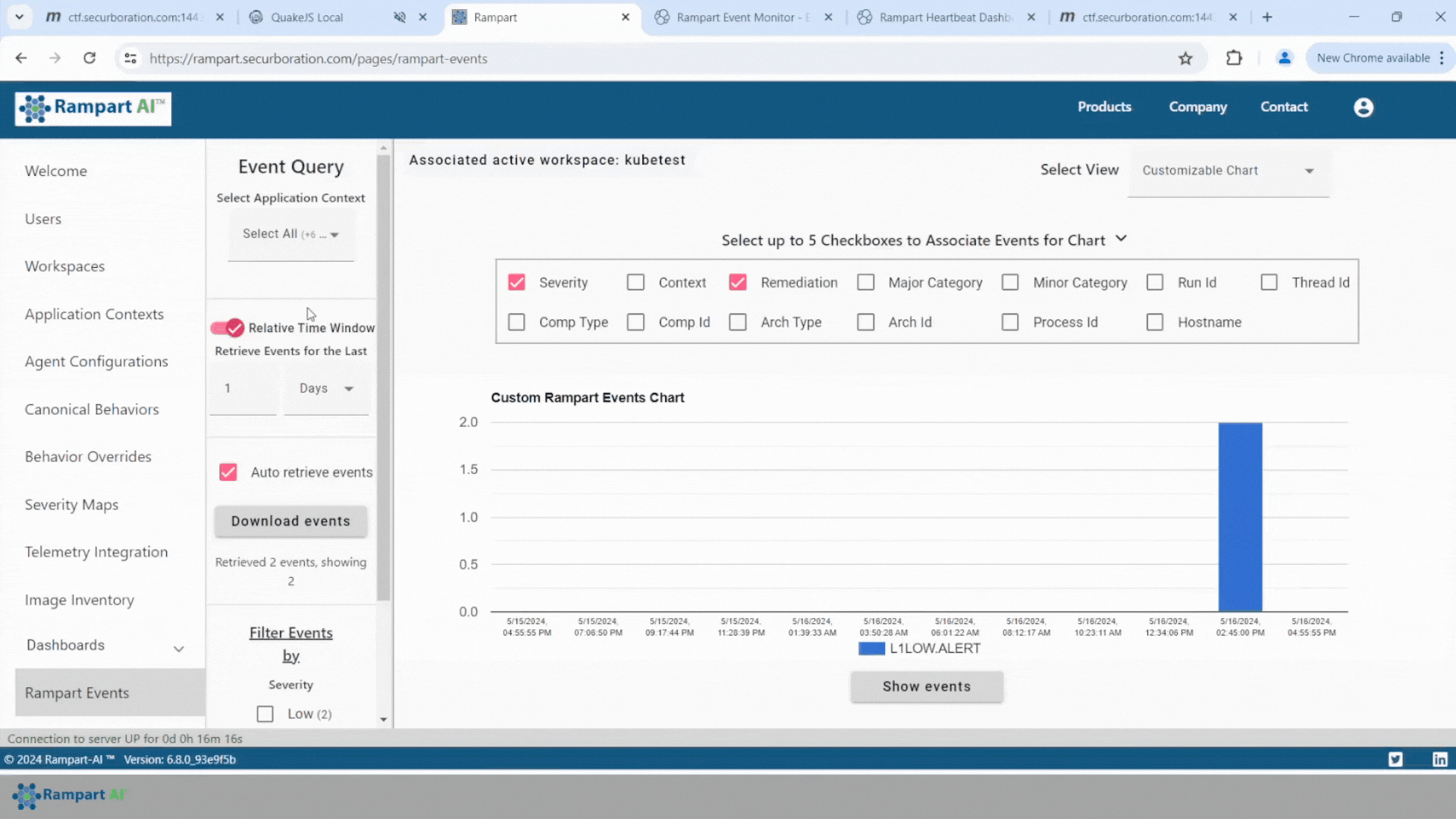This screenshot has height=819, width=1456.
Task: Bookmark this page with the star icon
Action: [x=1185, y=58]
